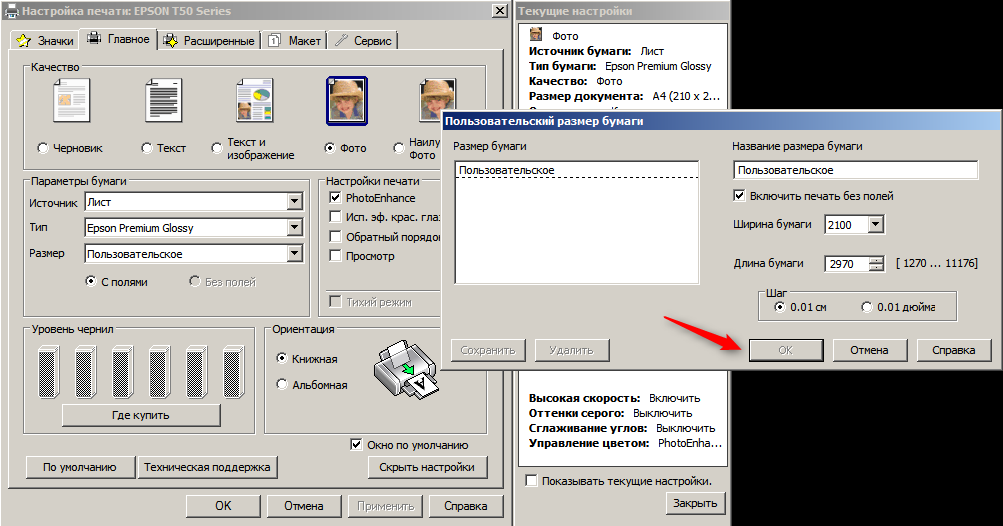Toggle Включить печать без полей checkbox
Image resolution: width=1003 pixels, height=526 pixels.
[x=739, y=195]
